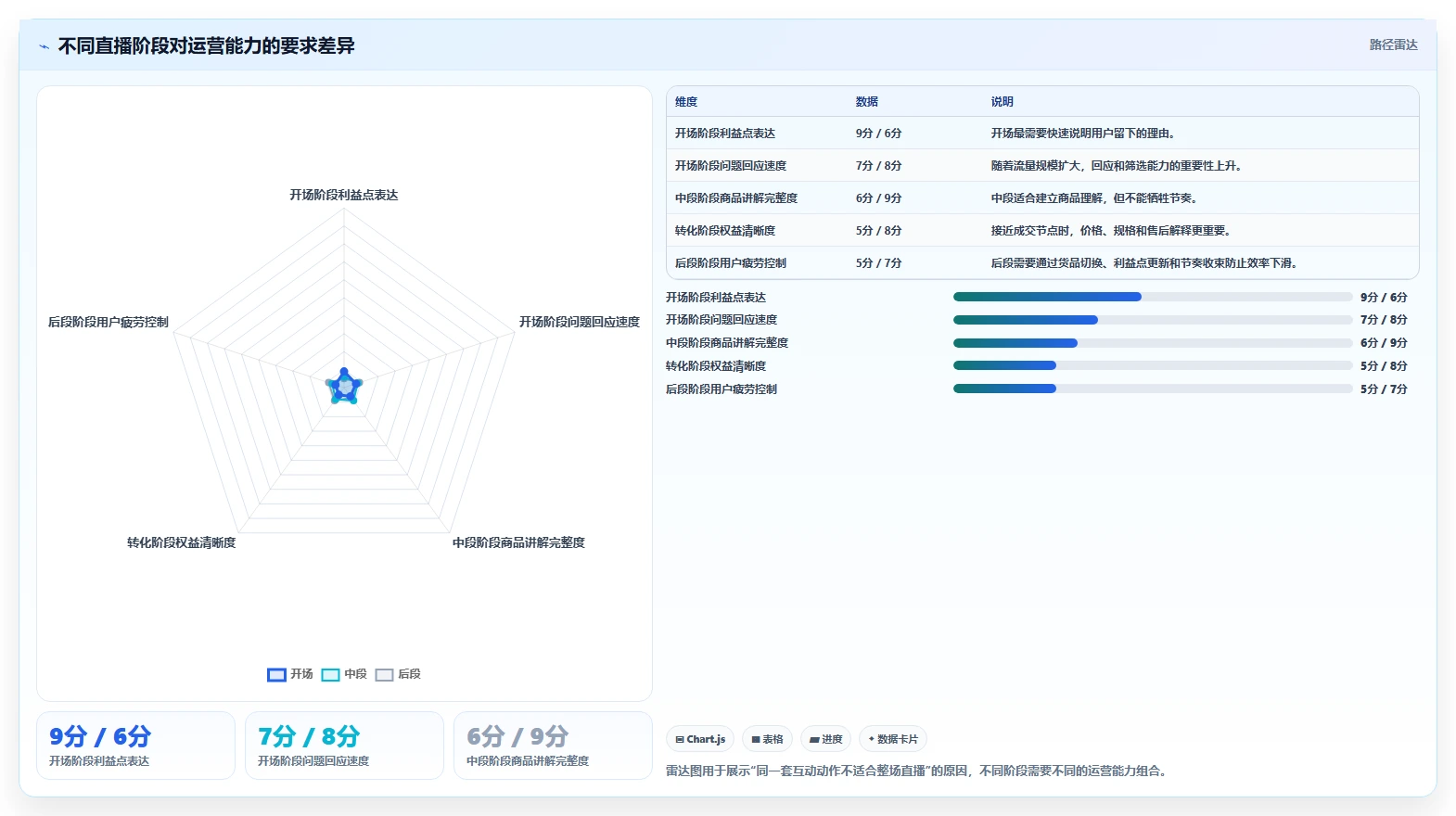Click table value 5分 / 8分

[x=878, y=231]
